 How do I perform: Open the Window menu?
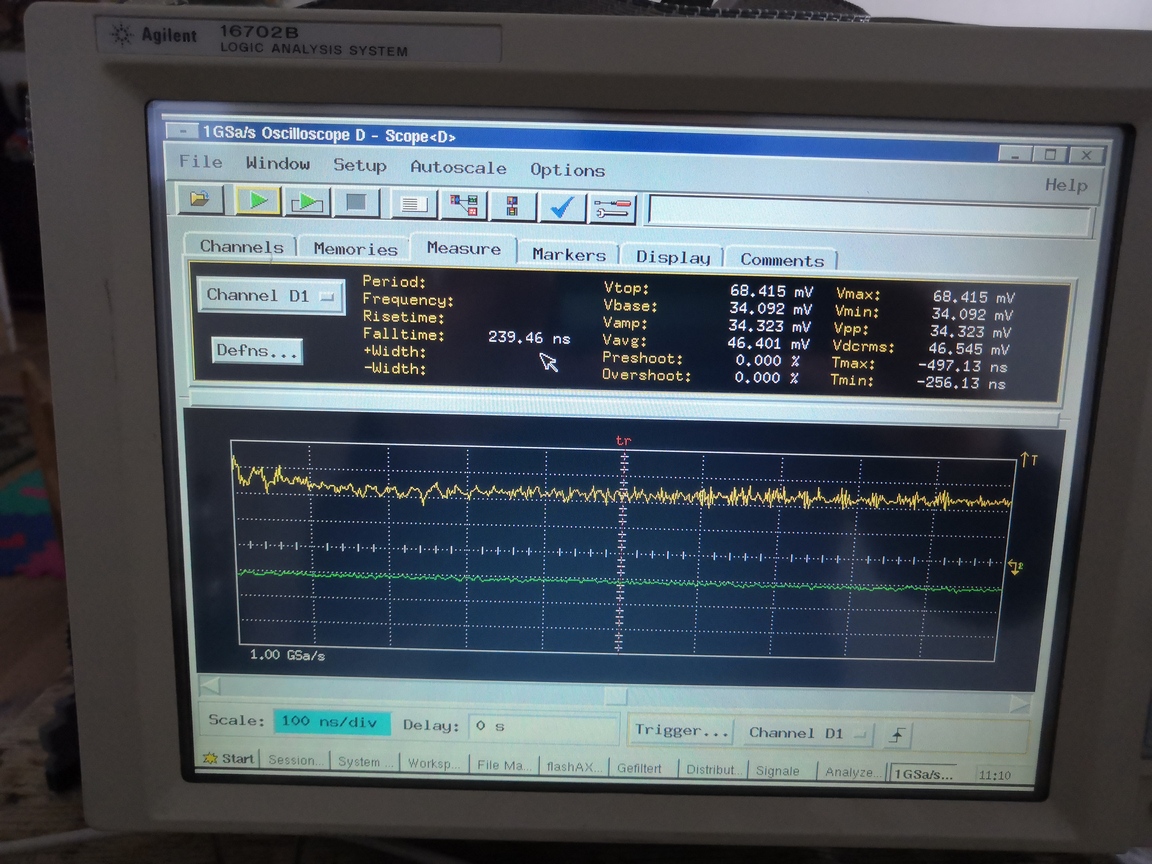click(x=278, y=164)
